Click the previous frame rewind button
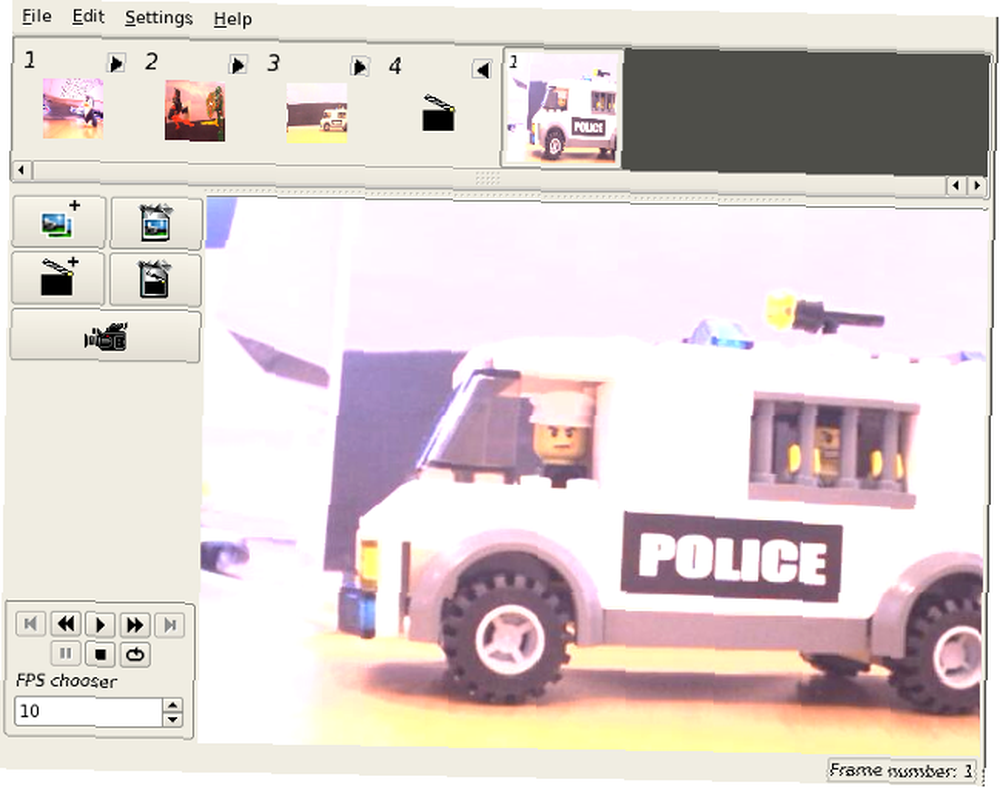1000x788 pixels. [65, 624]
